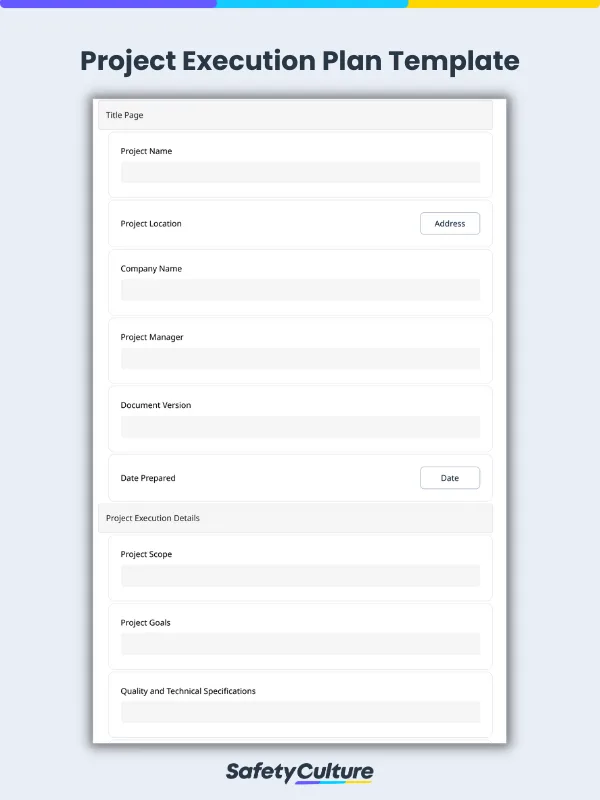Click the Project Manager label
Image resolution: width=600 pixels, height=800 pixels.
pyautogui.click(x=152, y=337)
